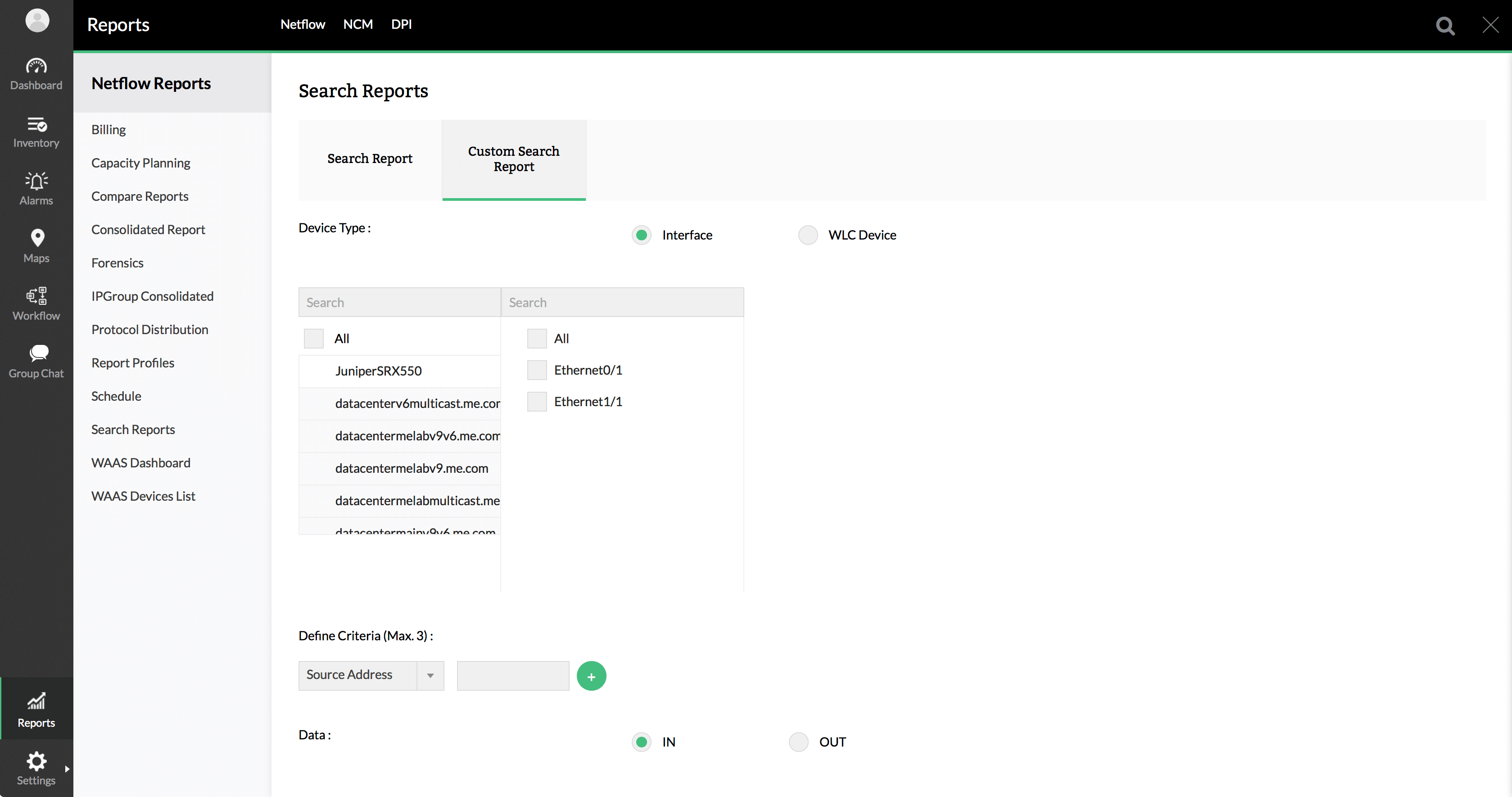
Task: Select the WLC Device radio button
Action: pos(808,235)
